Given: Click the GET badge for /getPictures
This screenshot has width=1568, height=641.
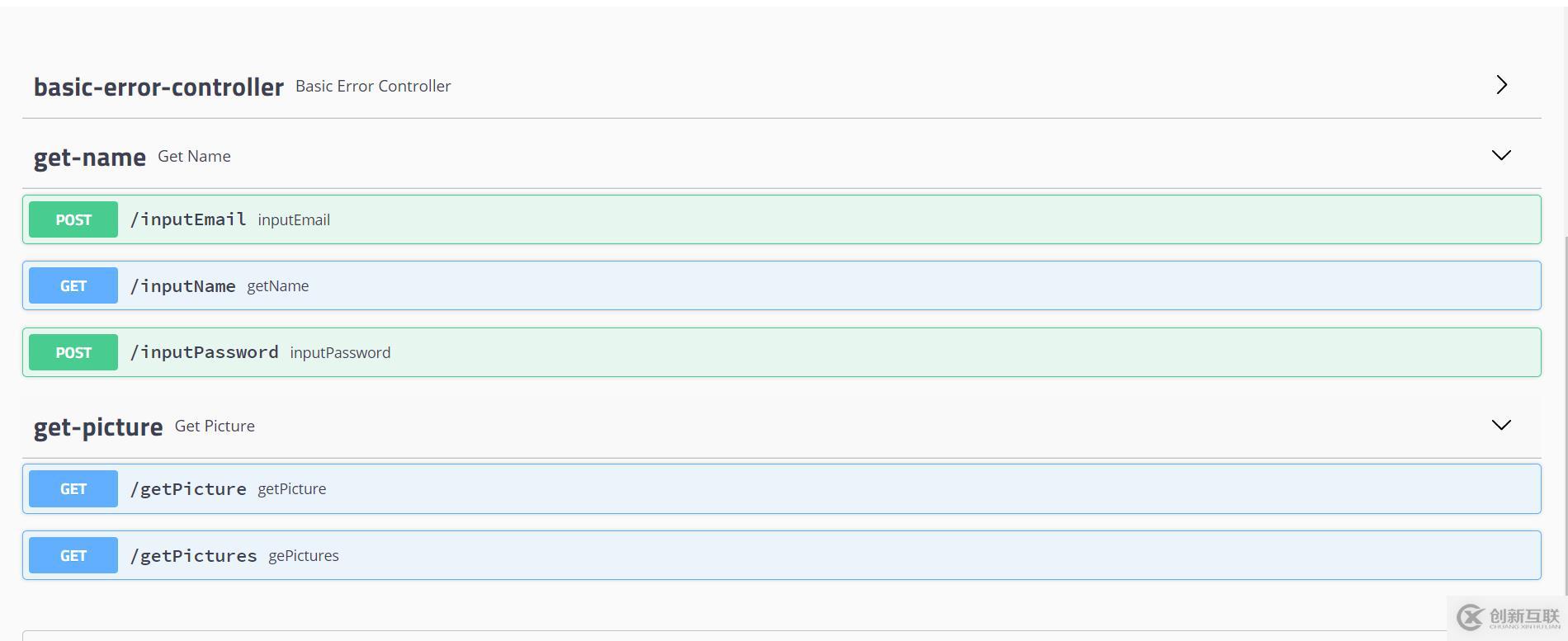Looking at the screenshot, I should pos(73,555).
